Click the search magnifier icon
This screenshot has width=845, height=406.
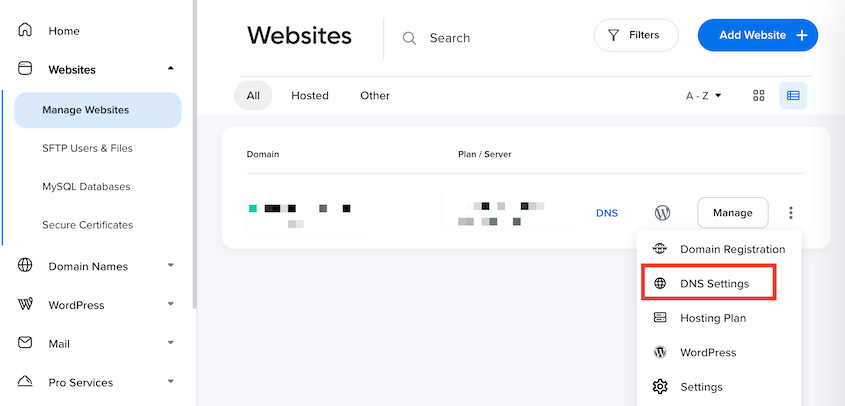(x=410, y=38)
